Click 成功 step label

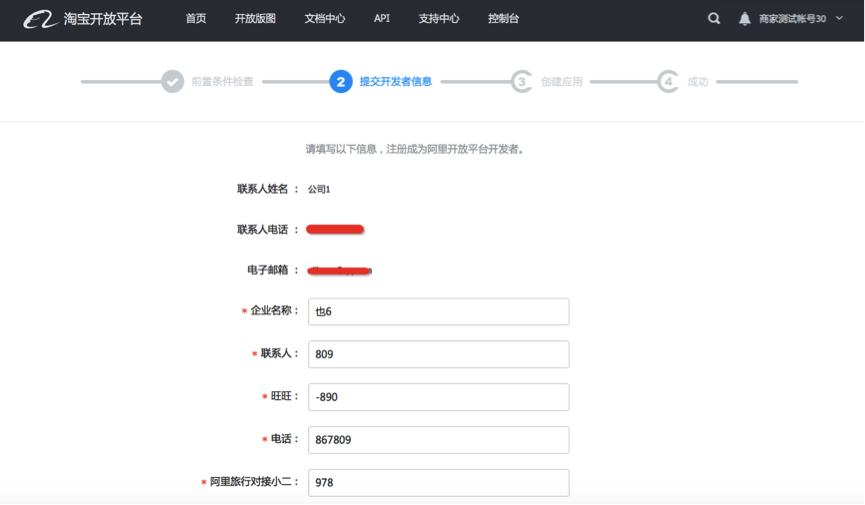[697, 82]
